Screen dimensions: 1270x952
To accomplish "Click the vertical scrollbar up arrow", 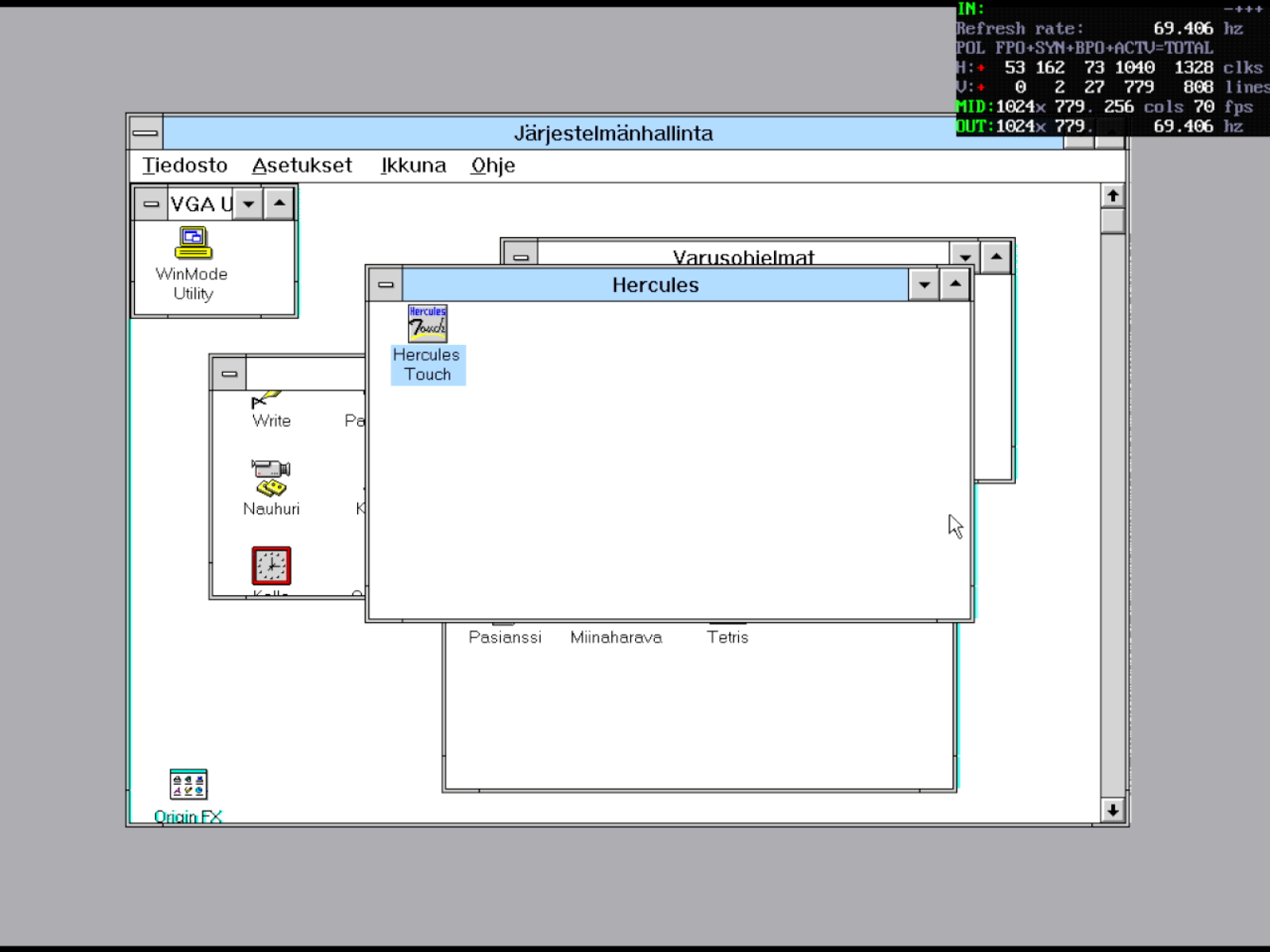I will (1112, 195).
